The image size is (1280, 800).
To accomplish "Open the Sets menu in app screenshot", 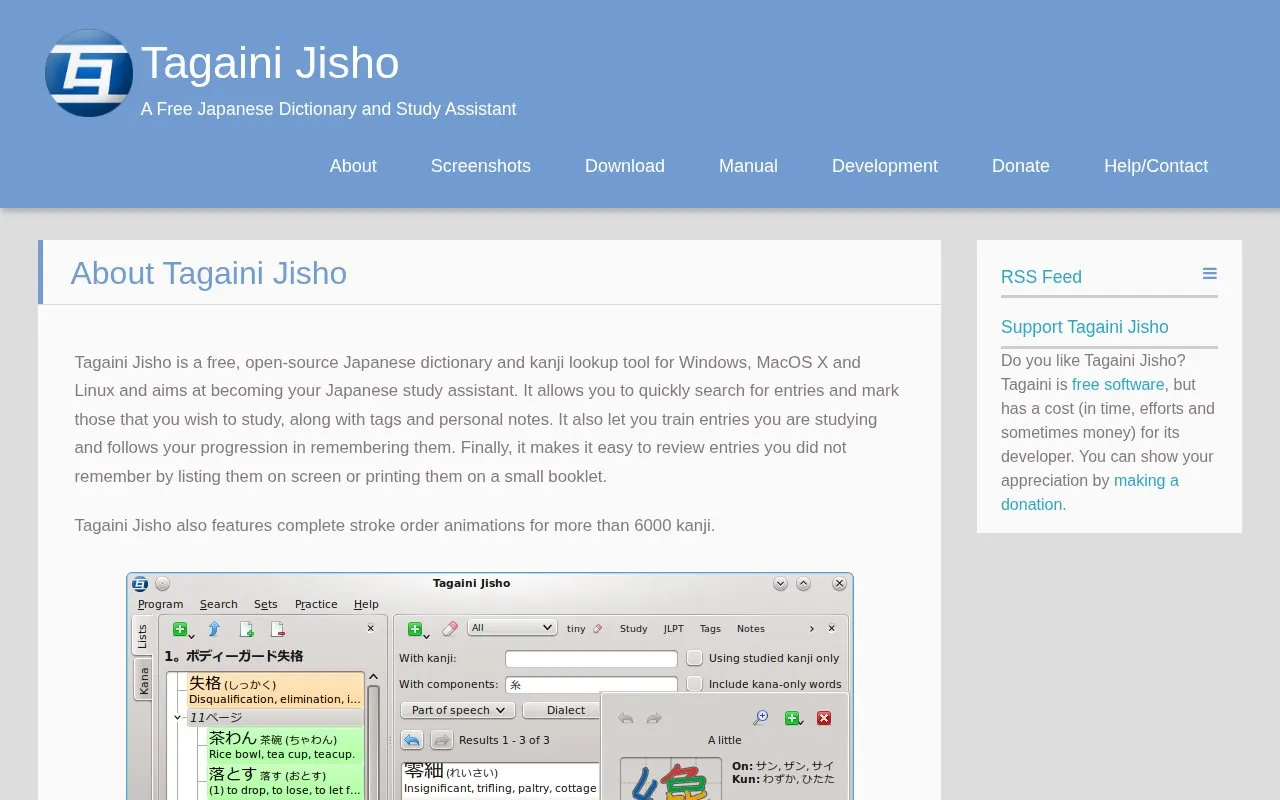I will click(x=266, y=604).
